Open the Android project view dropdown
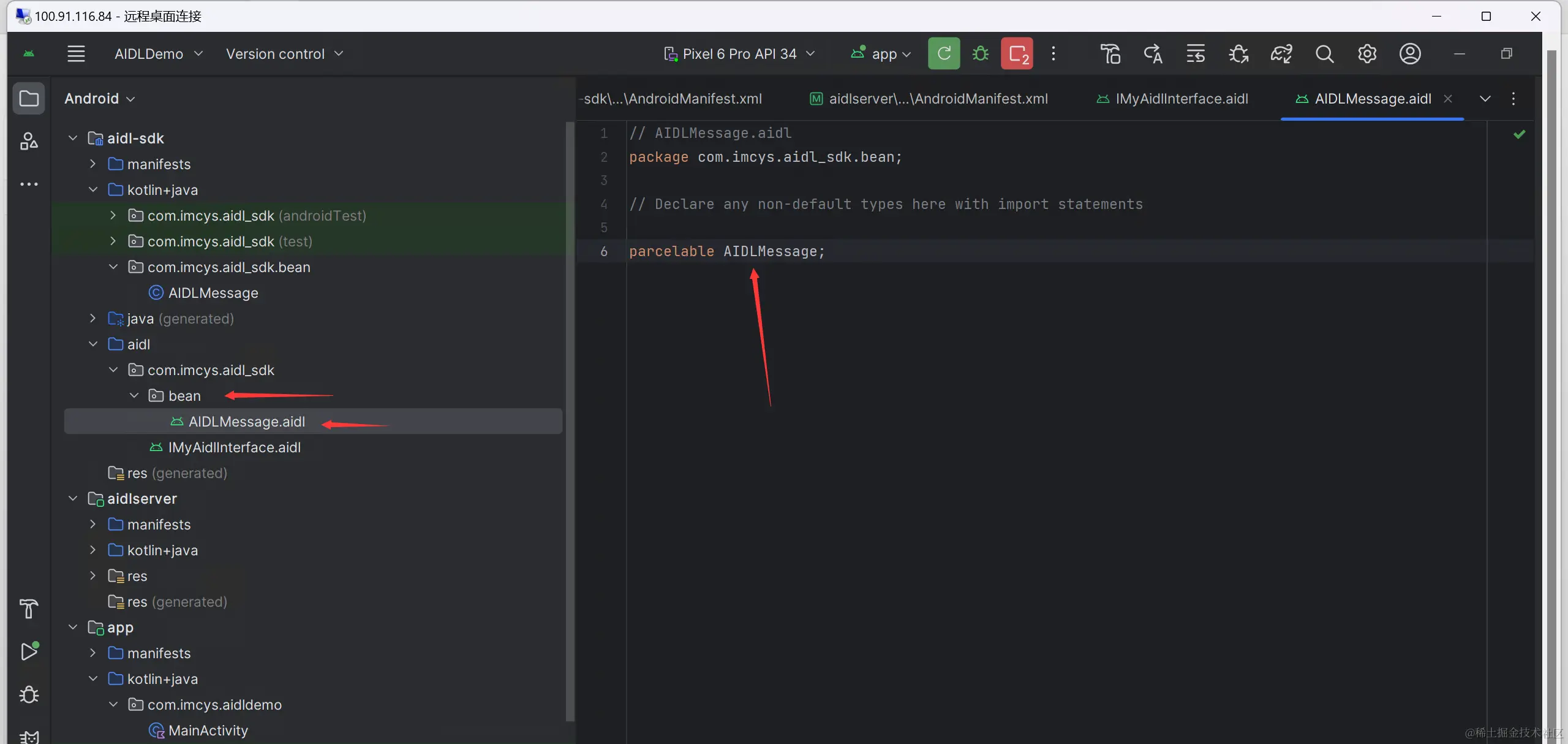Image resolution: width=1568 pixels, height=744 pixels. coord(99,99)
